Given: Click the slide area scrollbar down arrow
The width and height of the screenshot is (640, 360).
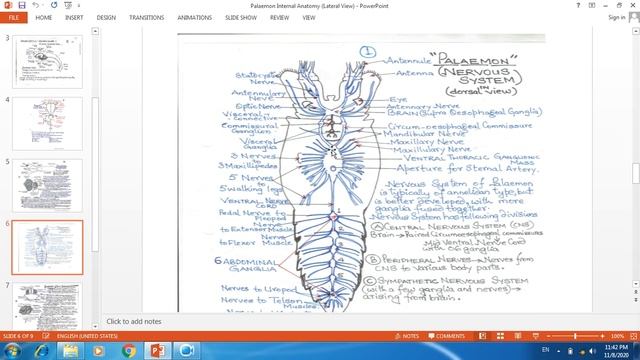Looking at the screenshot, I should (x=636, y=284).
